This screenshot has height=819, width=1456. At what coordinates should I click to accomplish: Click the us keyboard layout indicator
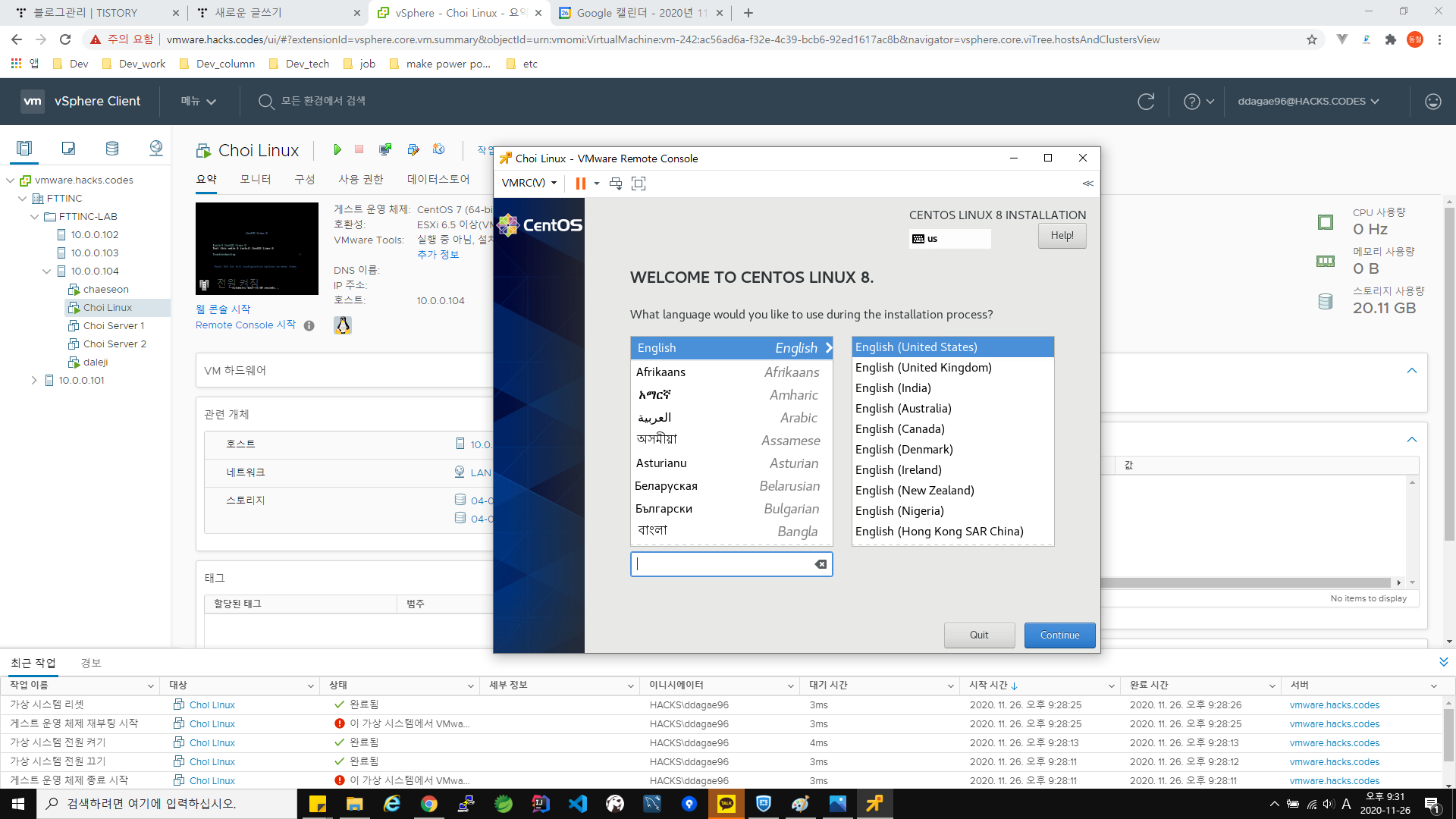pos(949,238)
